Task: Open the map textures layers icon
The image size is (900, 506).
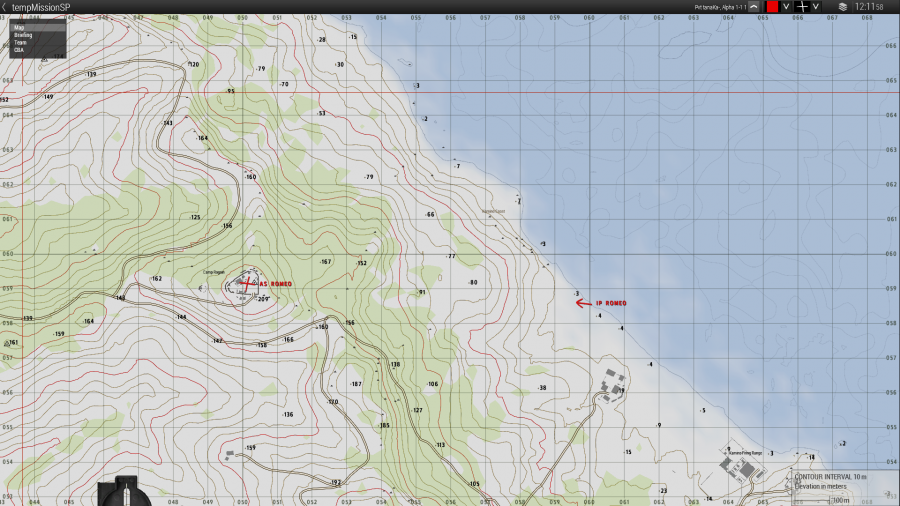Action: [x=842, y=6]
